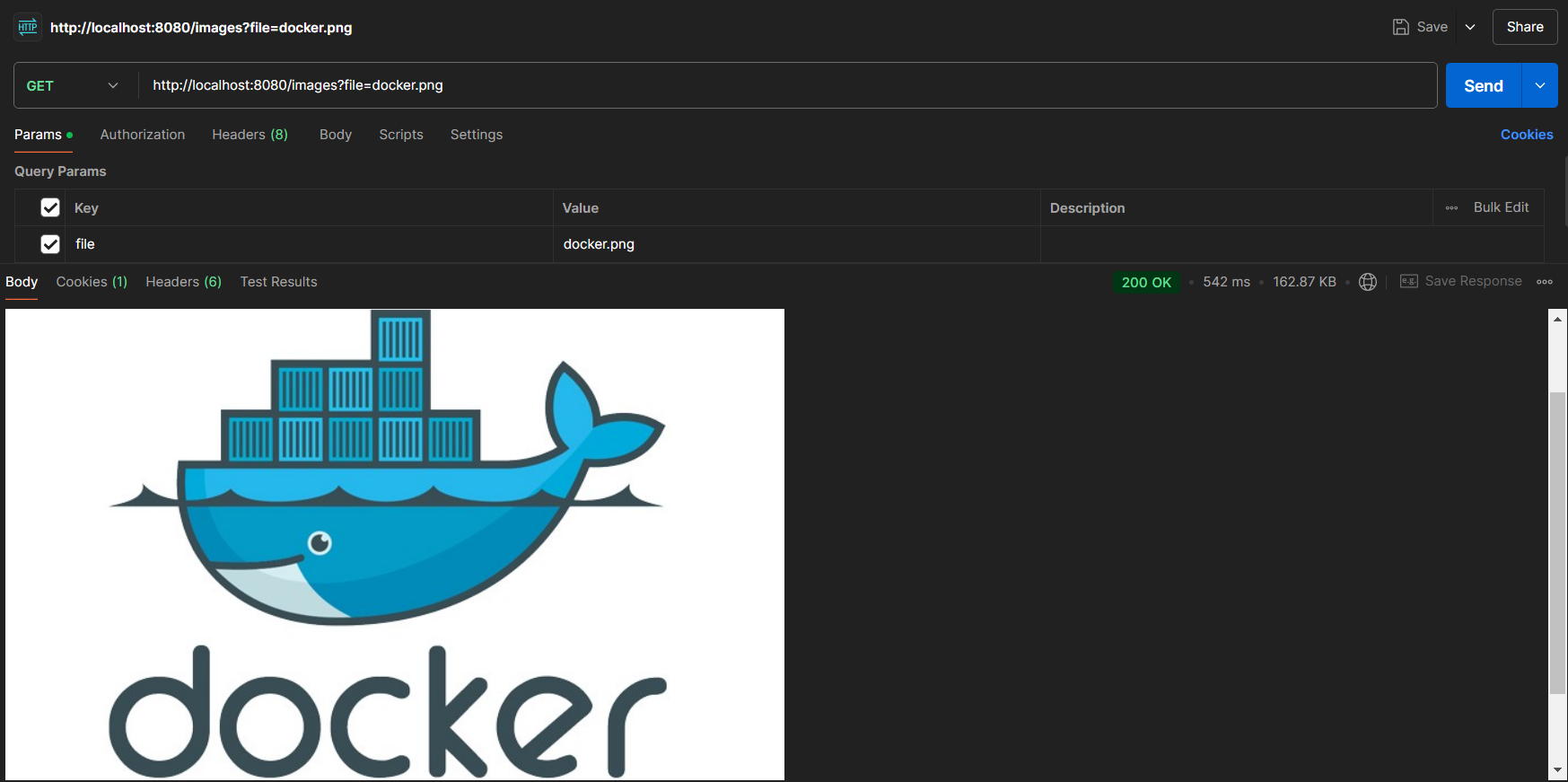Open the response Cookies (1) tab
The image size is (1568, 782).
[x=92, y=282]
